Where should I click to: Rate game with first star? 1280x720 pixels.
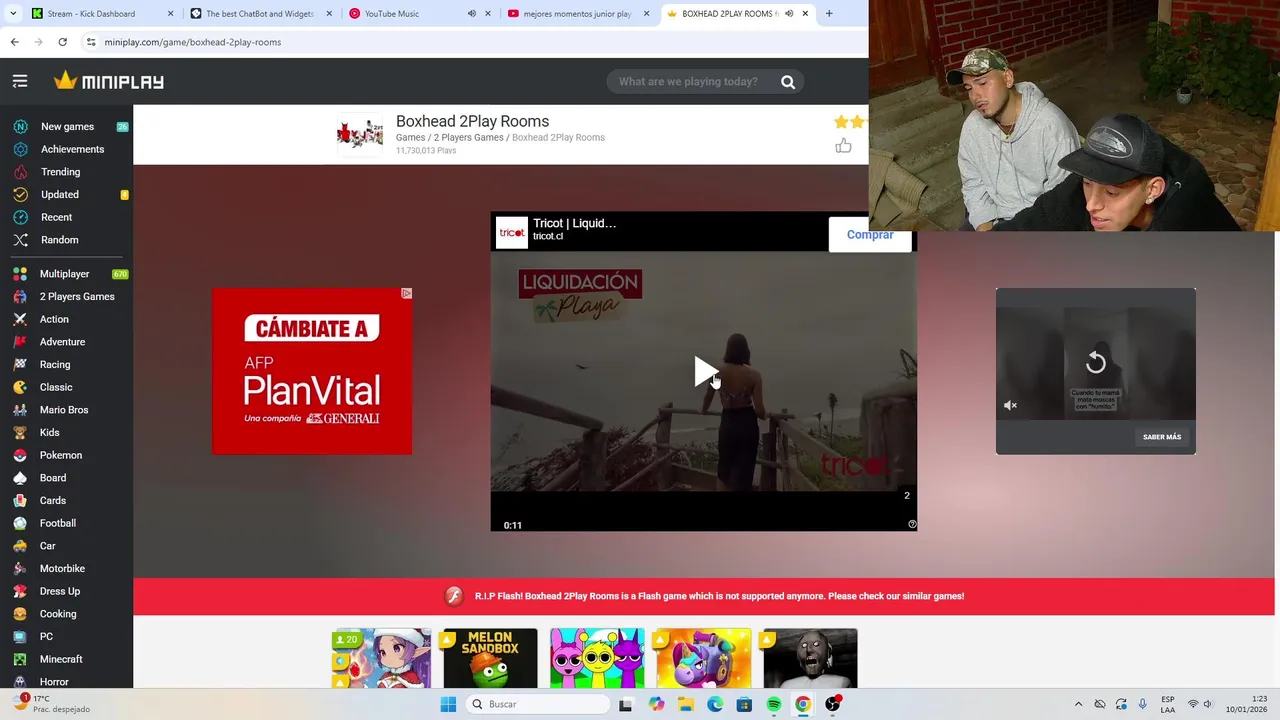coord(841,121)
